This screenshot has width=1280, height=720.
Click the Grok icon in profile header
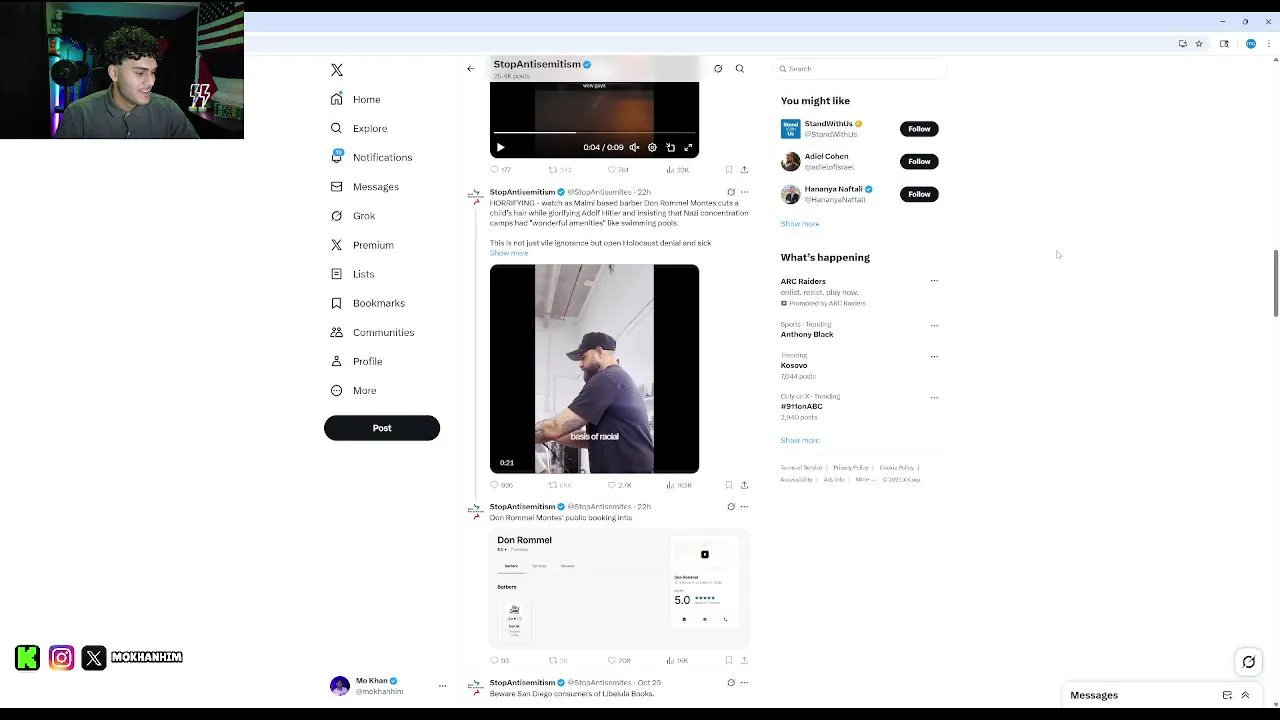[x=718, y=69]
